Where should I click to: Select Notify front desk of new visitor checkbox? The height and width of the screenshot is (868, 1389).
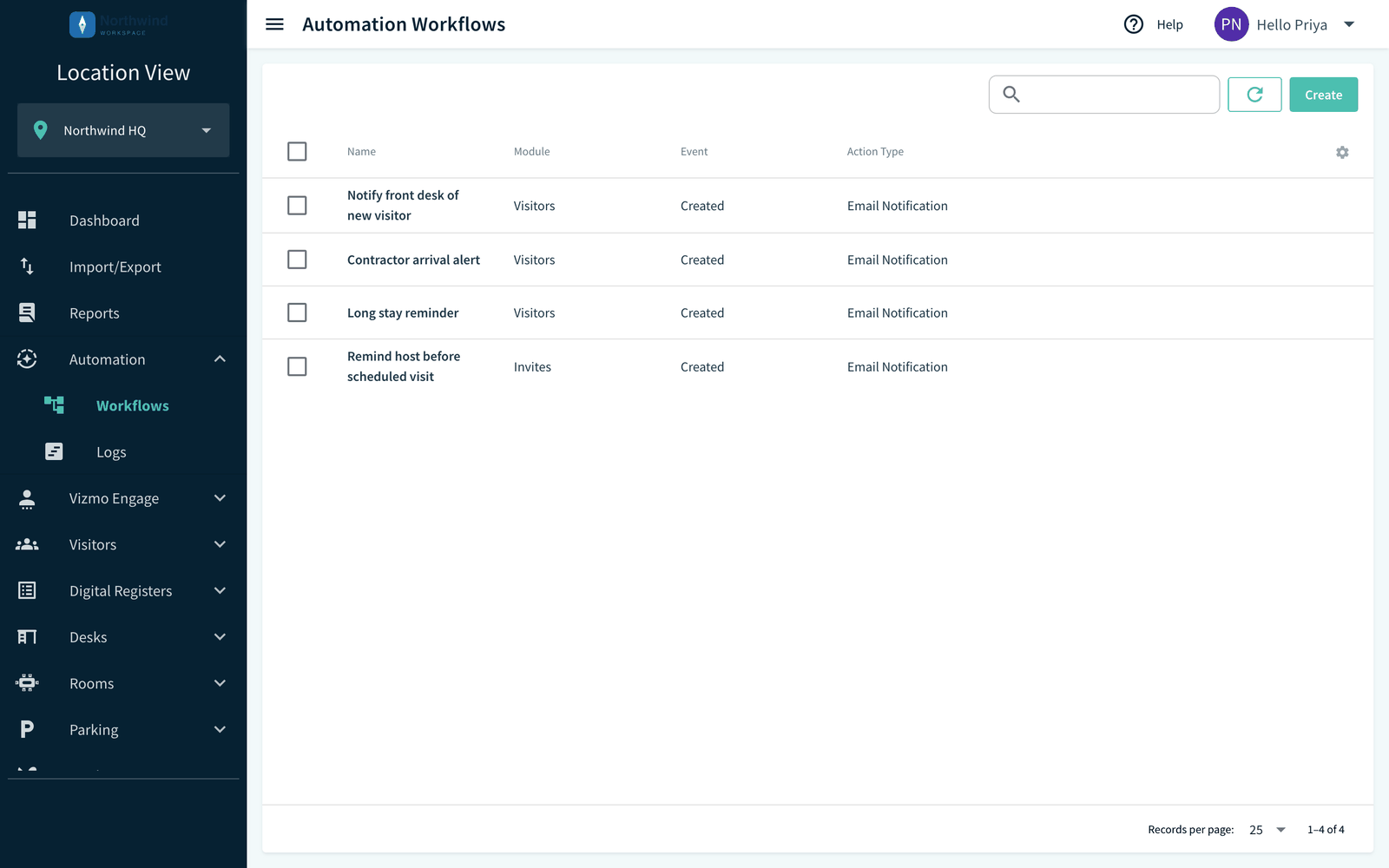(x=297, y=206)
